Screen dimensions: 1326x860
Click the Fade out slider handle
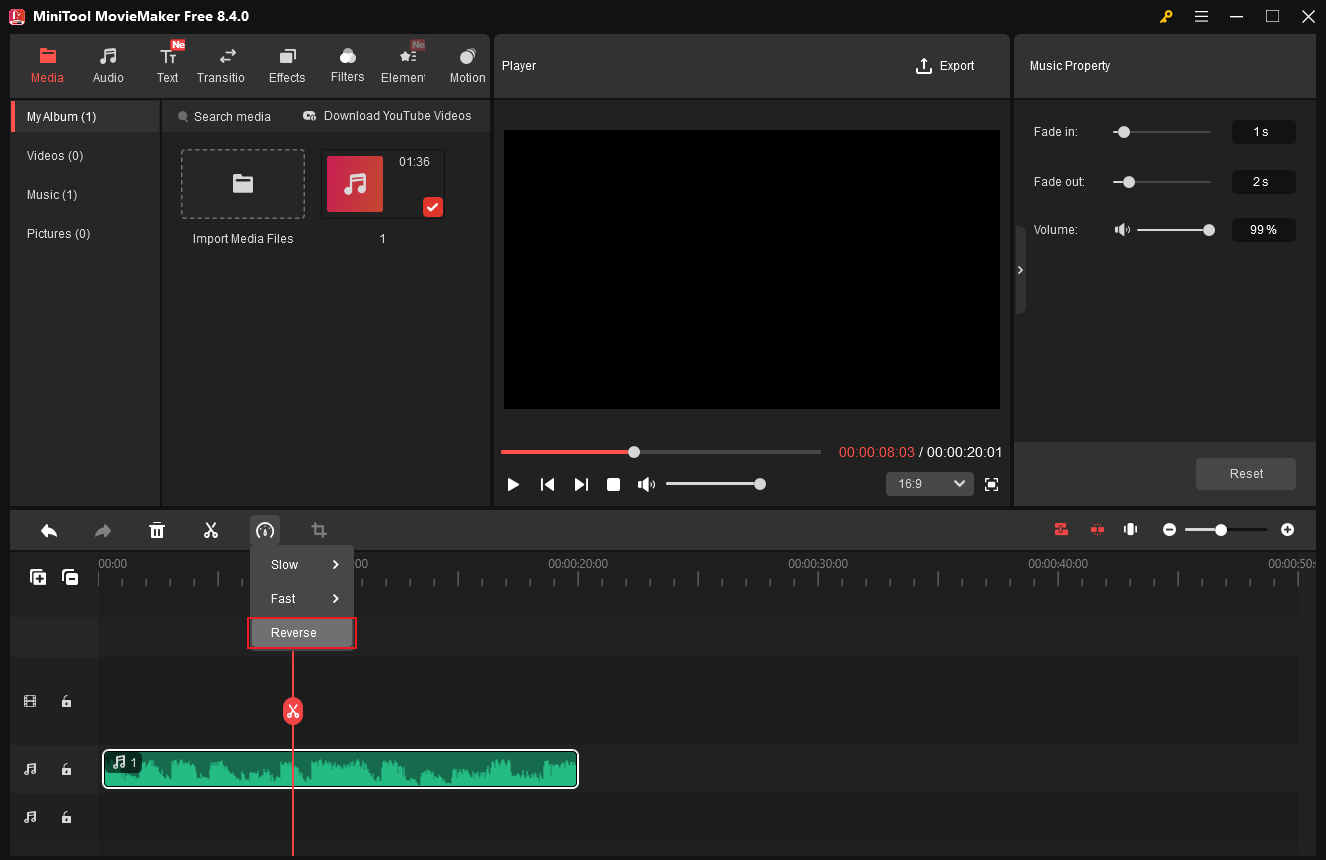click(x=1128, y=181)
